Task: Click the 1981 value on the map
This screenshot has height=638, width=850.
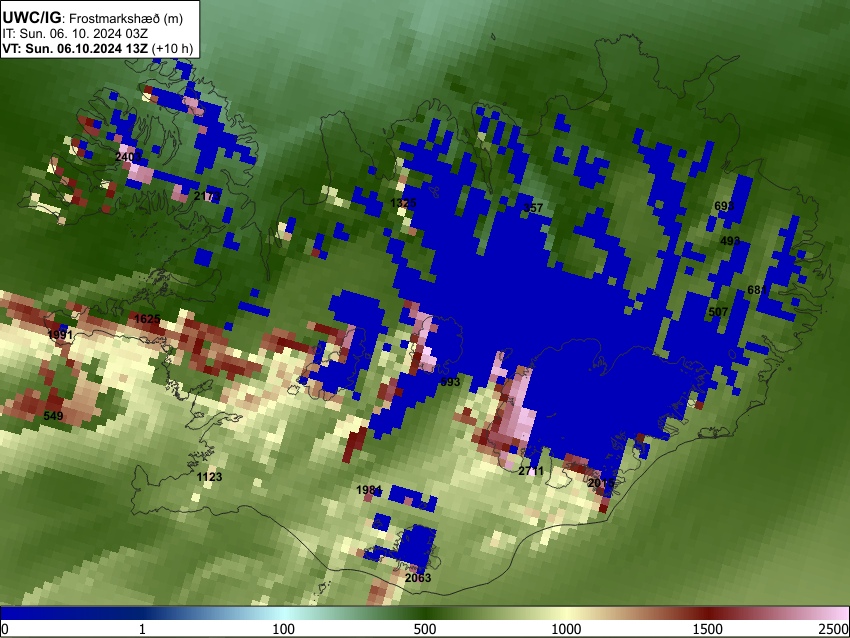Action: [369, 491]
